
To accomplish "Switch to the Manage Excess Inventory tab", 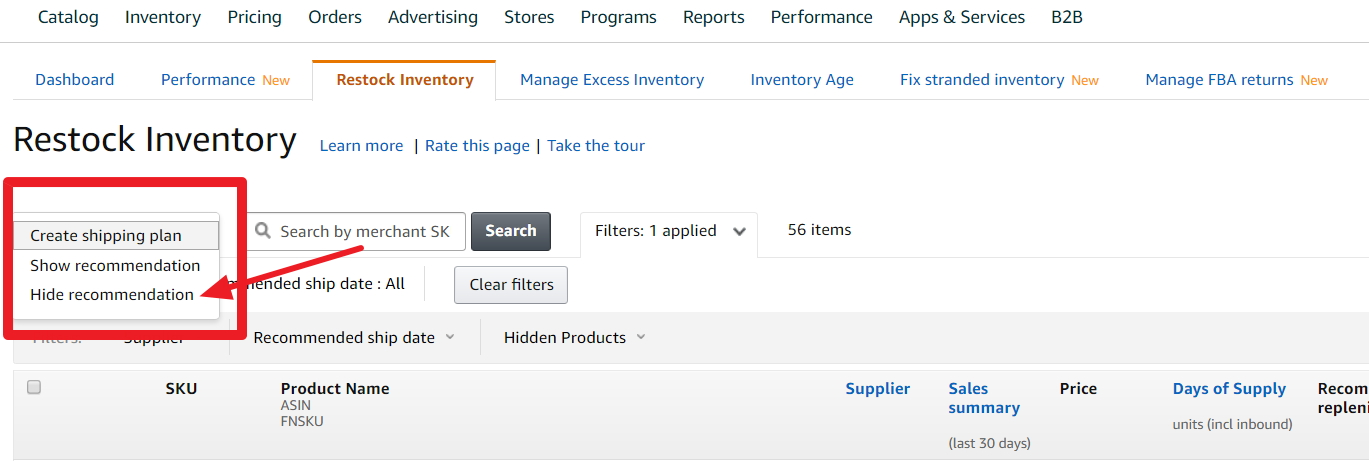I will [612, 80].
